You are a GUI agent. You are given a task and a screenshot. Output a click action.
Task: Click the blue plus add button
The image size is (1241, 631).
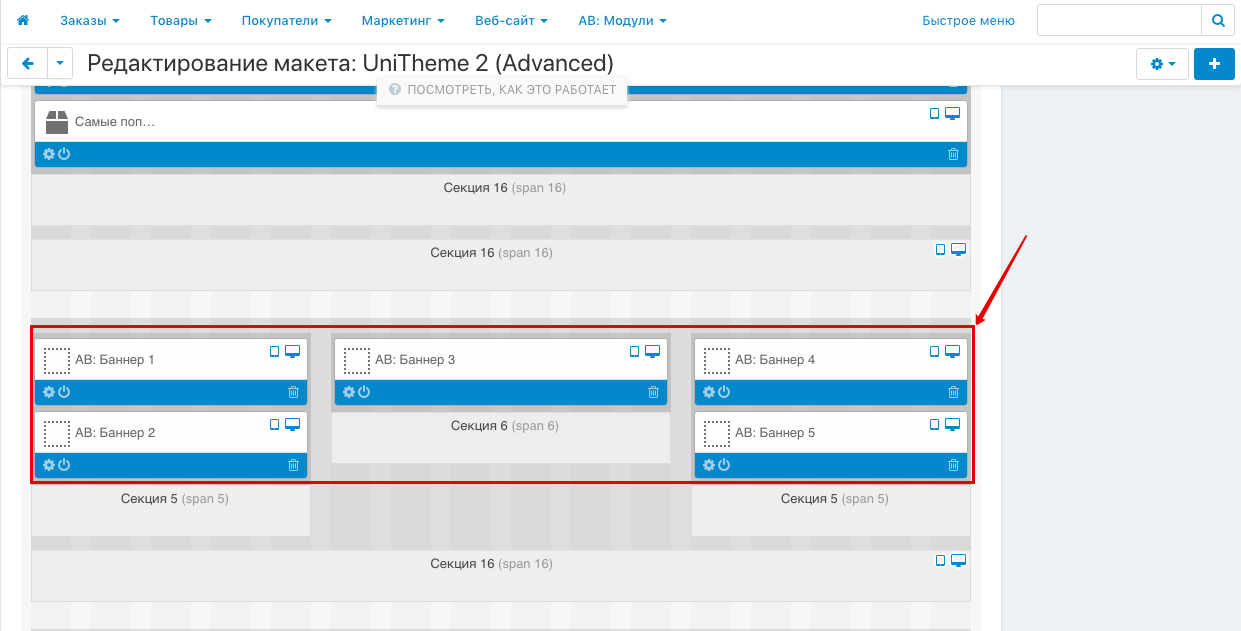tap(1214, 64)
